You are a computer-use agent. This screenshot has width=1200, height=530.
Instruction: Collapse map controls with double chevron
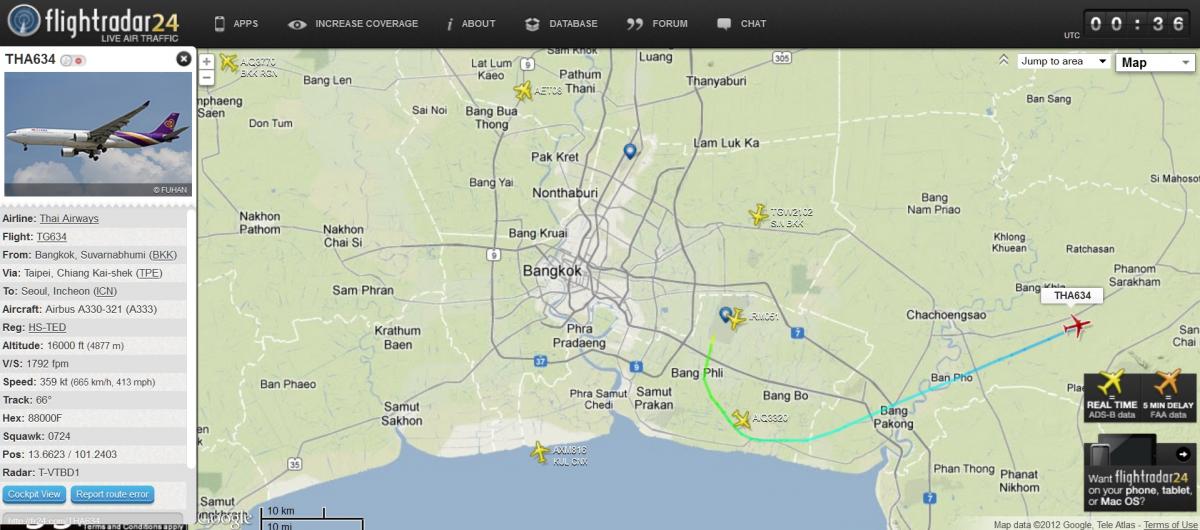(x=1003, y=61)
